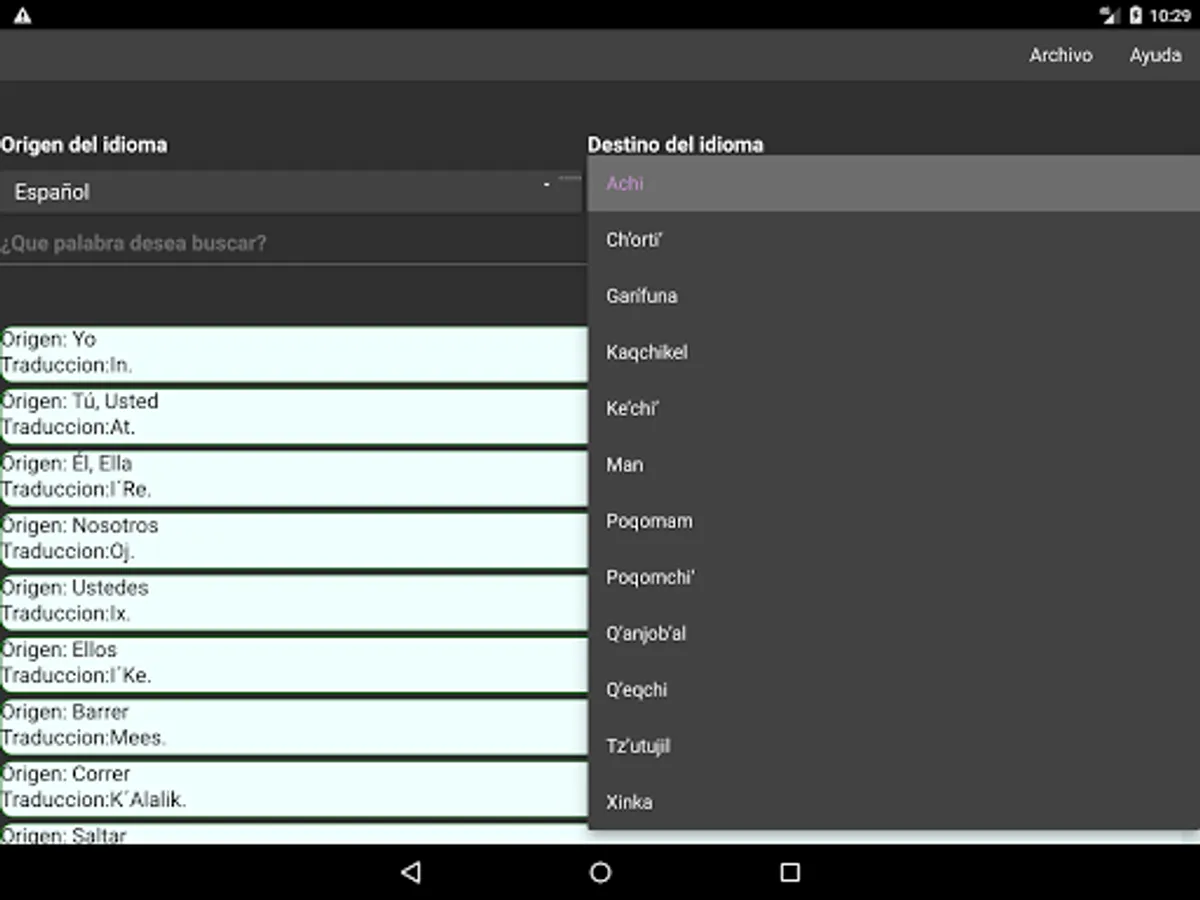Screen dimensions: 1200x900
Task: Select the 'Origen: Saltar' entry
Action: pos(294,834)
